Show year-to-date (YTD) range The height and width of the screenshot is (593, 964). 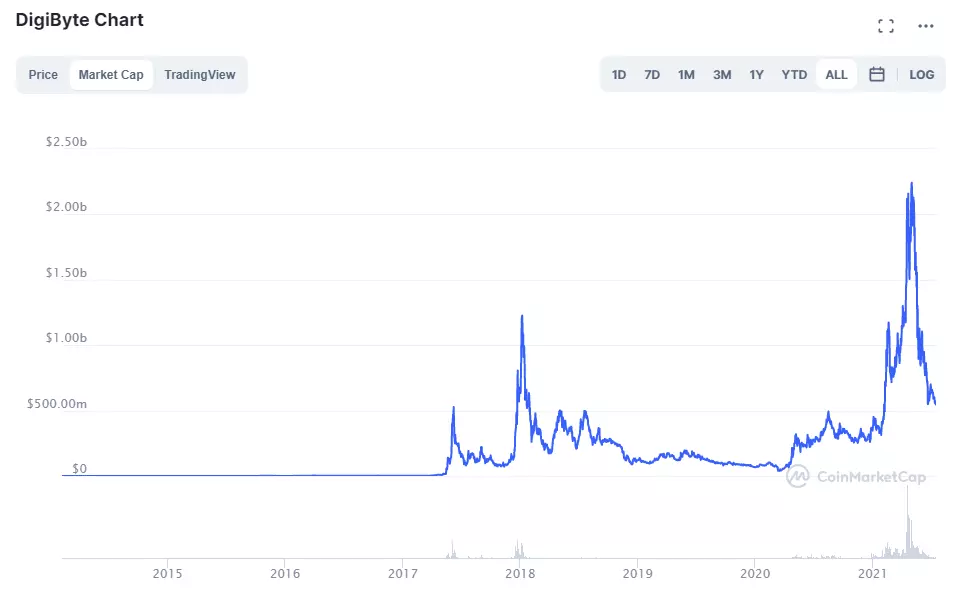click(794, 74)
